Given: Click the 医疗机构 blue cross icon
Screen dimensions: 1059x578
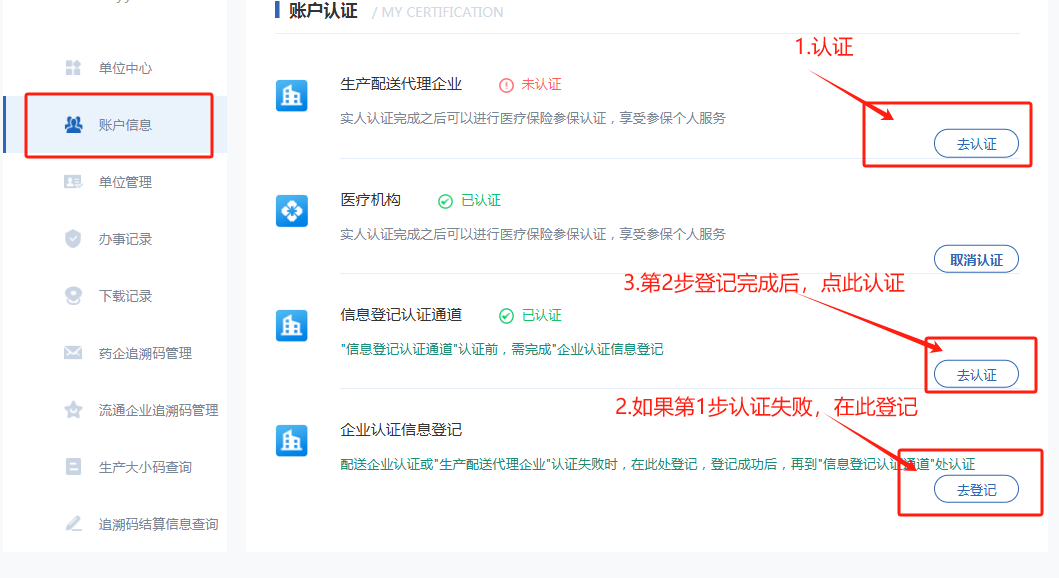Looking at the screenshot, I should pyautogui.click(x=292, y=211).
